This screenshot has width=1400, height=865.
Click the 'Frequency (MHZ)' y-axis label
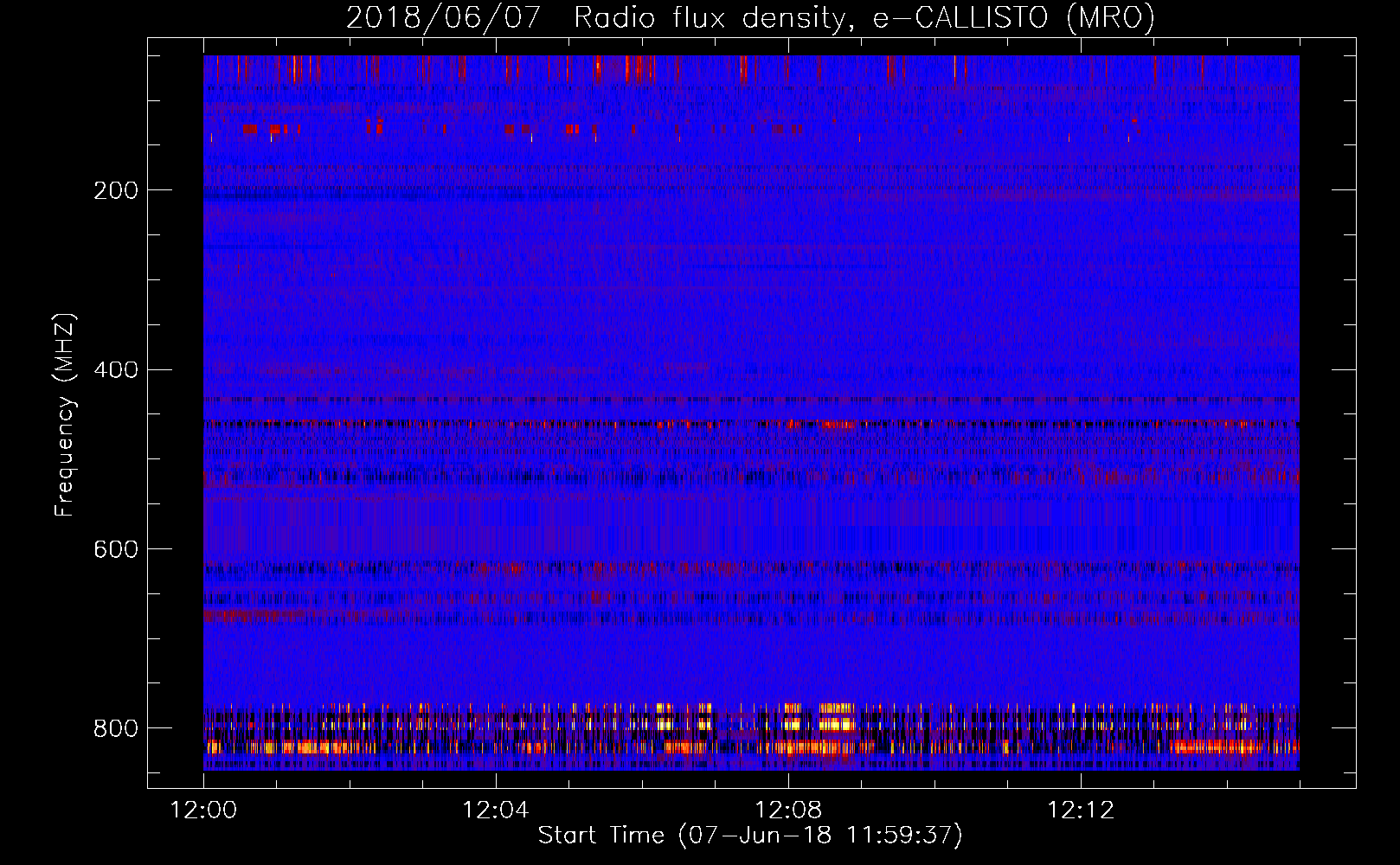[64, 415]
